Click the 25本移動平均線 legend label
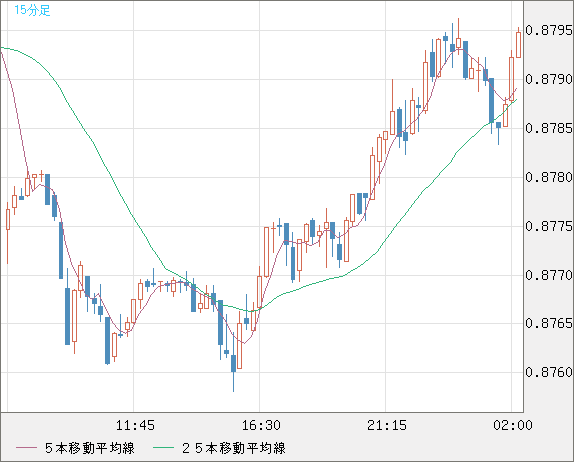 (234, 448)
